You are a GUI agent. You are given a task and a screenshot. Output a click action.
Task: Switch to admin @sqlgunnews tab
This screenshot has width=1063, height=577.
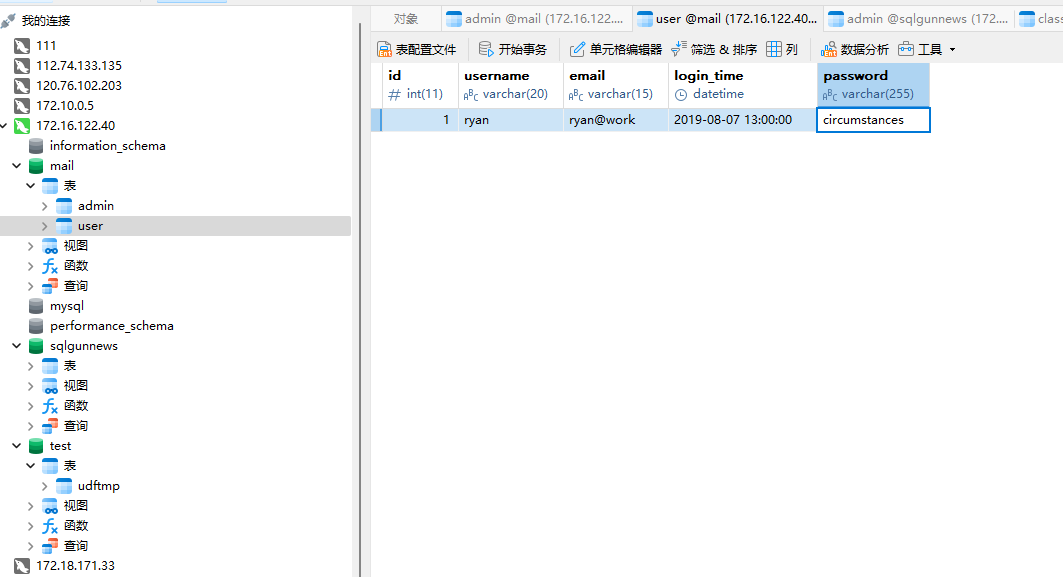point(919,19)
